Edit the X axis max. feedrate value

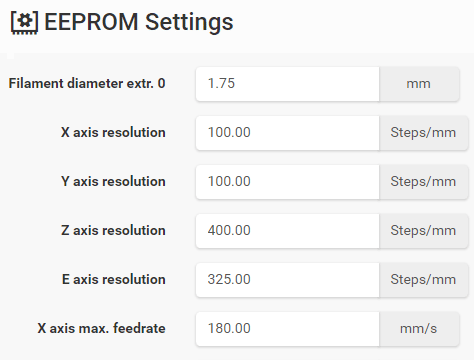pos(288,329)
